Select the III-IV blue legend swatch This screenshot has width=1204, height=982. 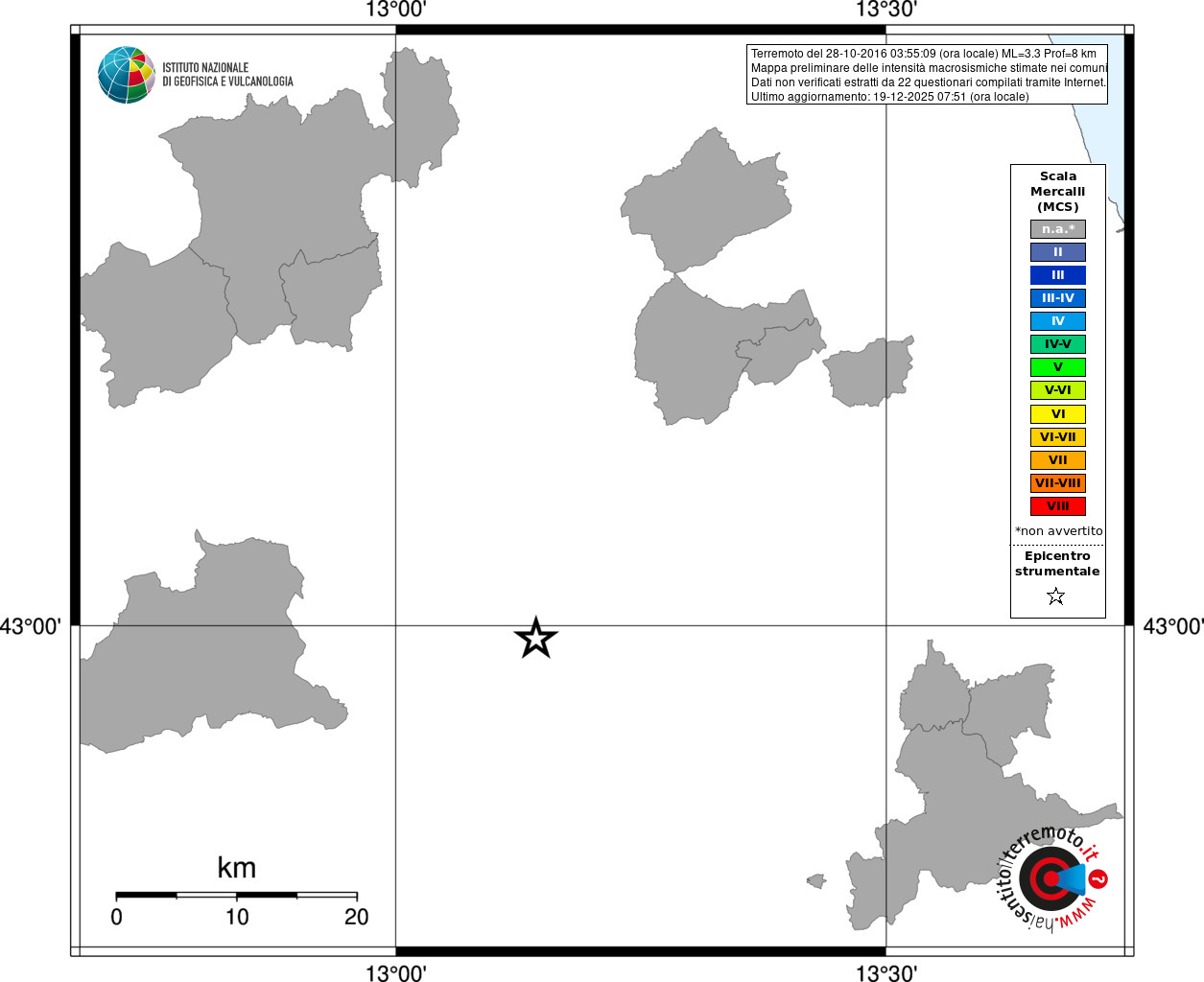pos(1058,298)
